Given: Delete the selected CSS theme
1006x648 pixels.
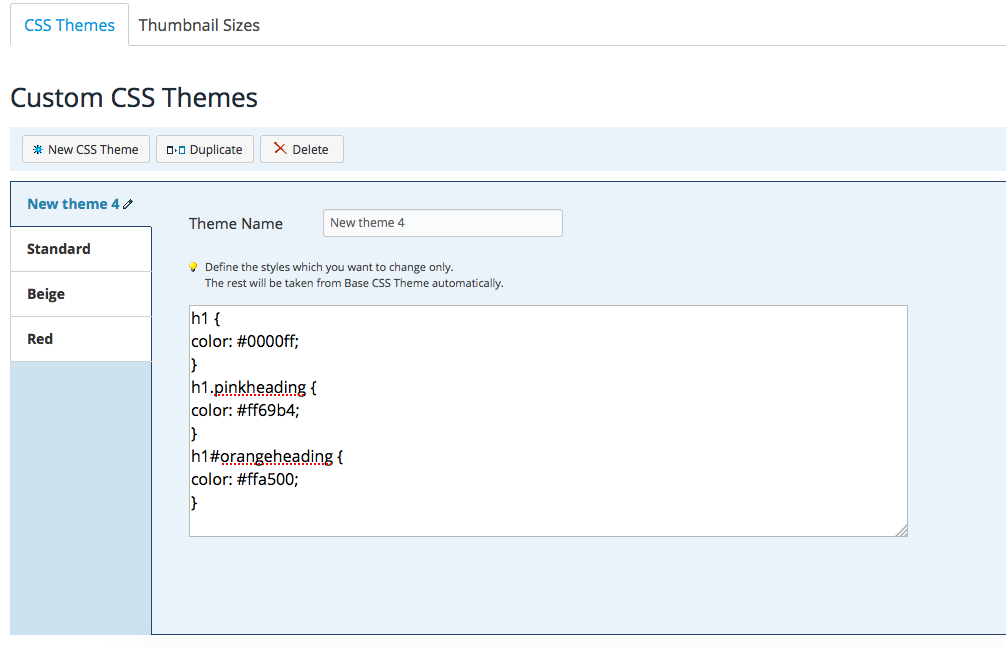Looking at the screenshot, I should [302, 149].
